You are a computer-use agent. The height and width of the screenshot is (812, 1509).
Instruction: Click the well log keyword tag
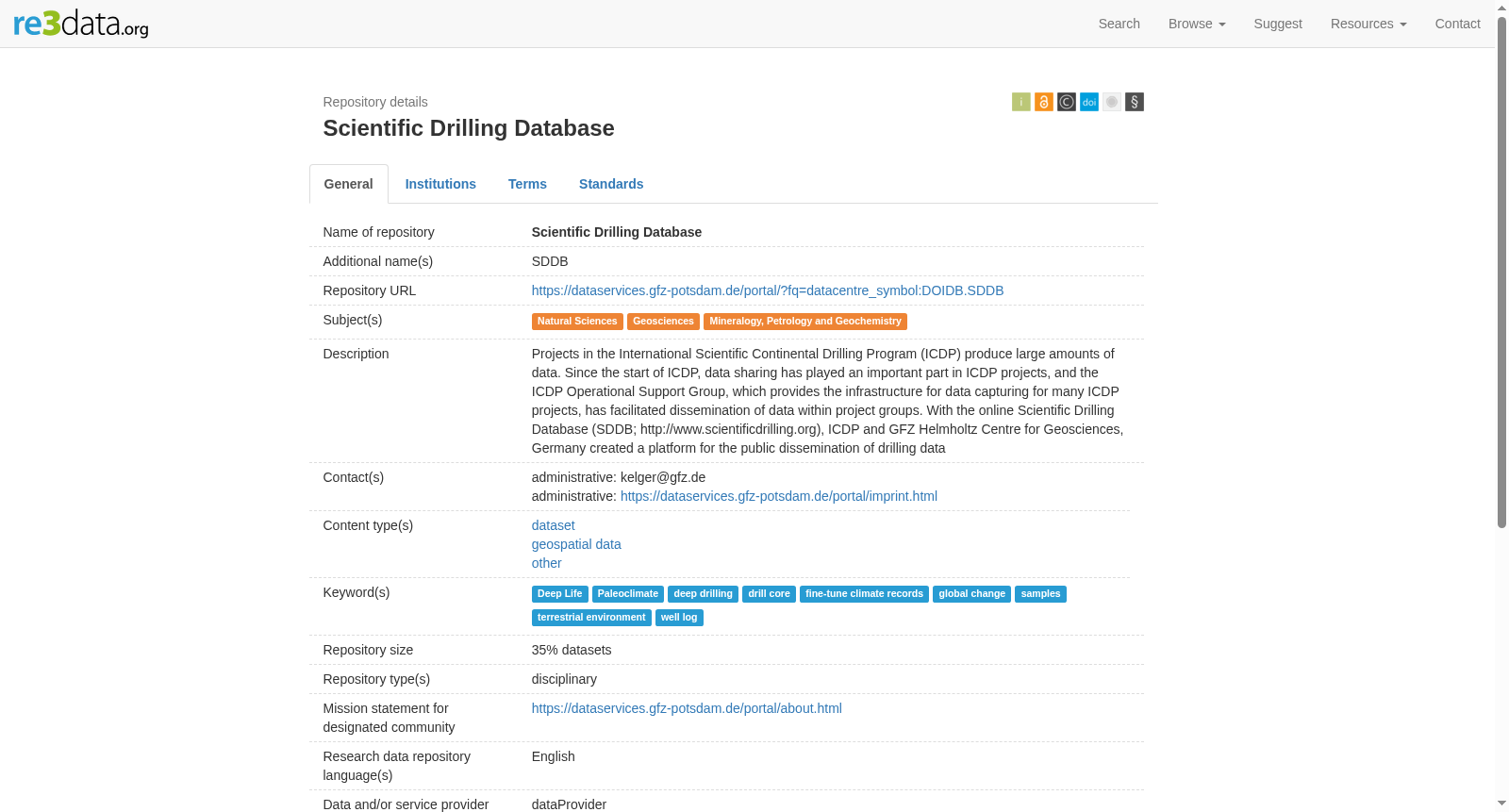[x=679, y=618]
